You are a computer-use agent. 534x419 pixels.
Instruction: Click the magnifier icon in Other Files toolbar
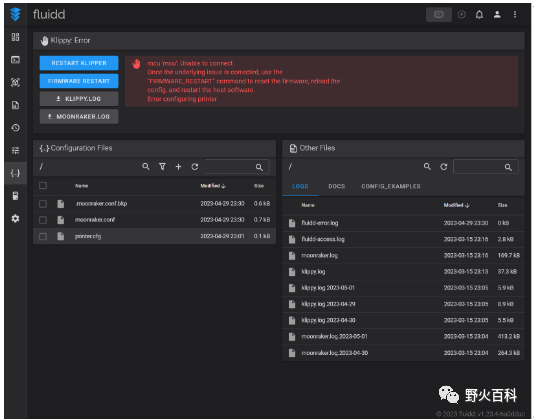[427, 167]
